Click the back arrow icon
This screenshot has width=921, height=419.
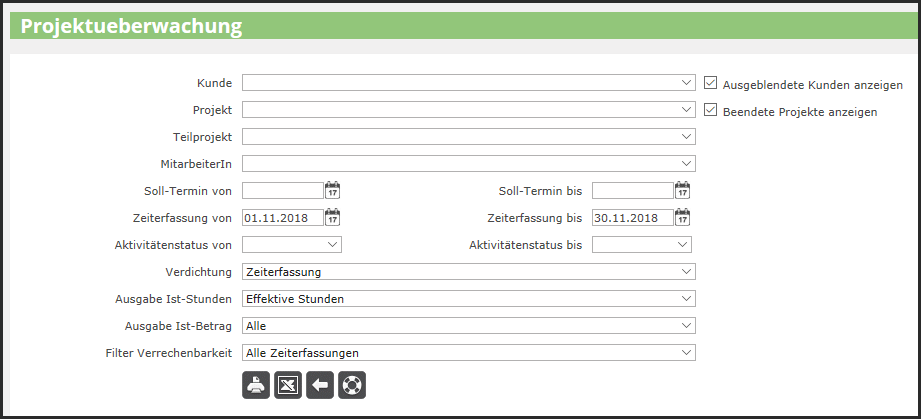[x=320, y=386]
